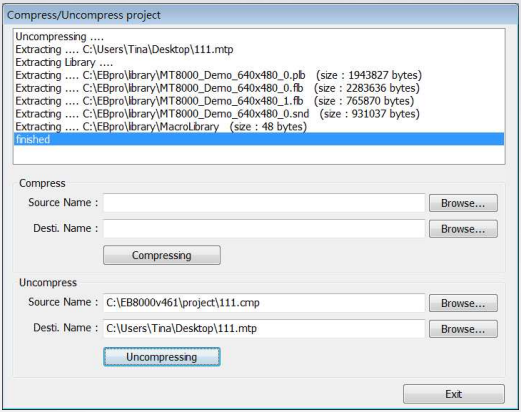Focus the Compress Desti. Name field

pos(264,229)
